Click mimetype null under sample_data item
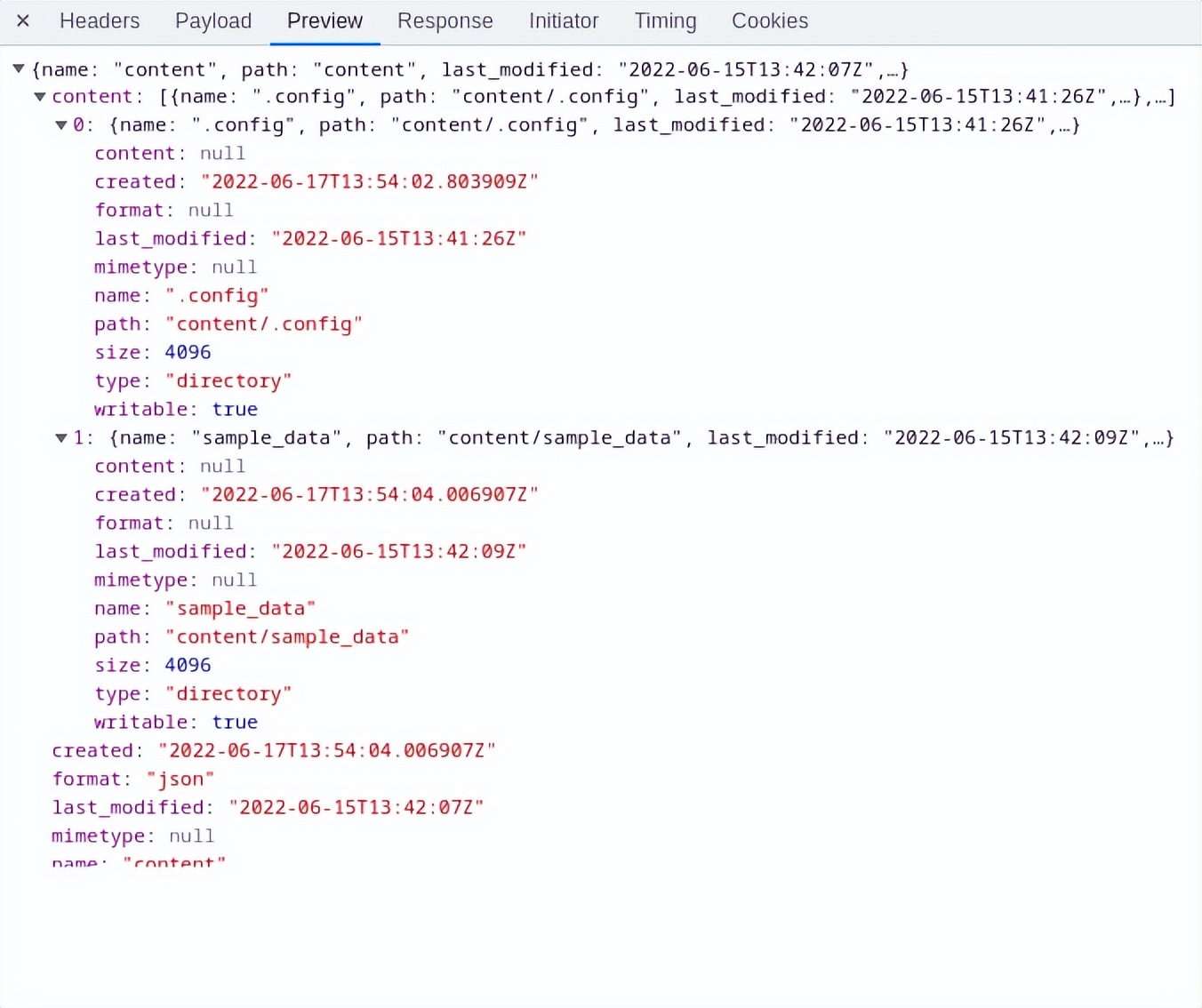The height and width of the screenshot is (1008, 1202). point(175,580)
